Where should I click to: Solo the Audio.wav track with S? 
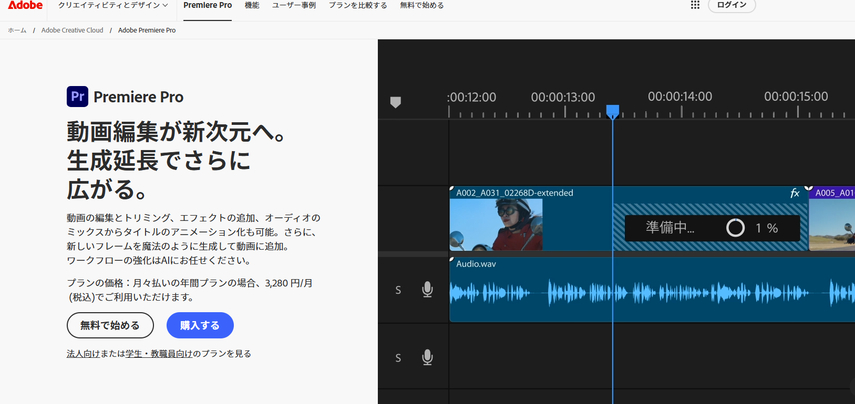(398, 290)
